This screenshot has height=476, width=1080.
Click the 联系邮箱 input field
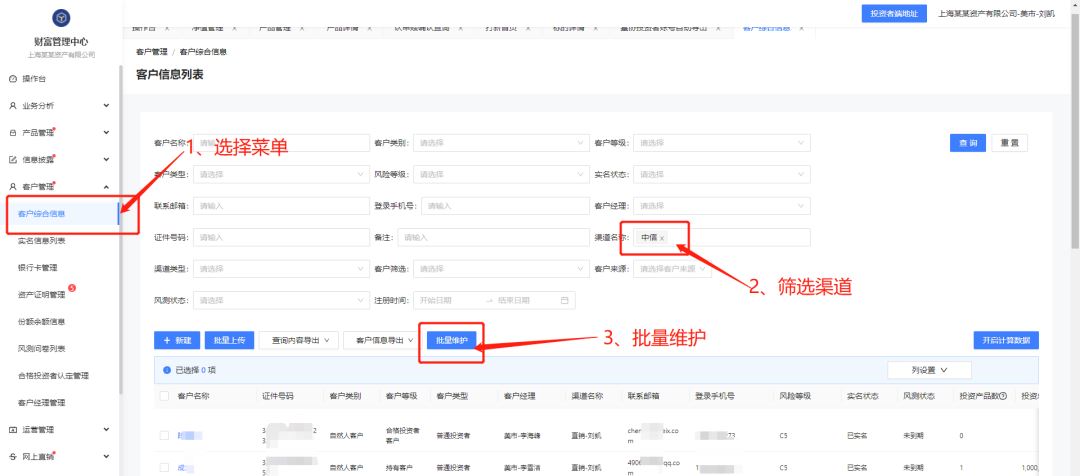(280, 206)
